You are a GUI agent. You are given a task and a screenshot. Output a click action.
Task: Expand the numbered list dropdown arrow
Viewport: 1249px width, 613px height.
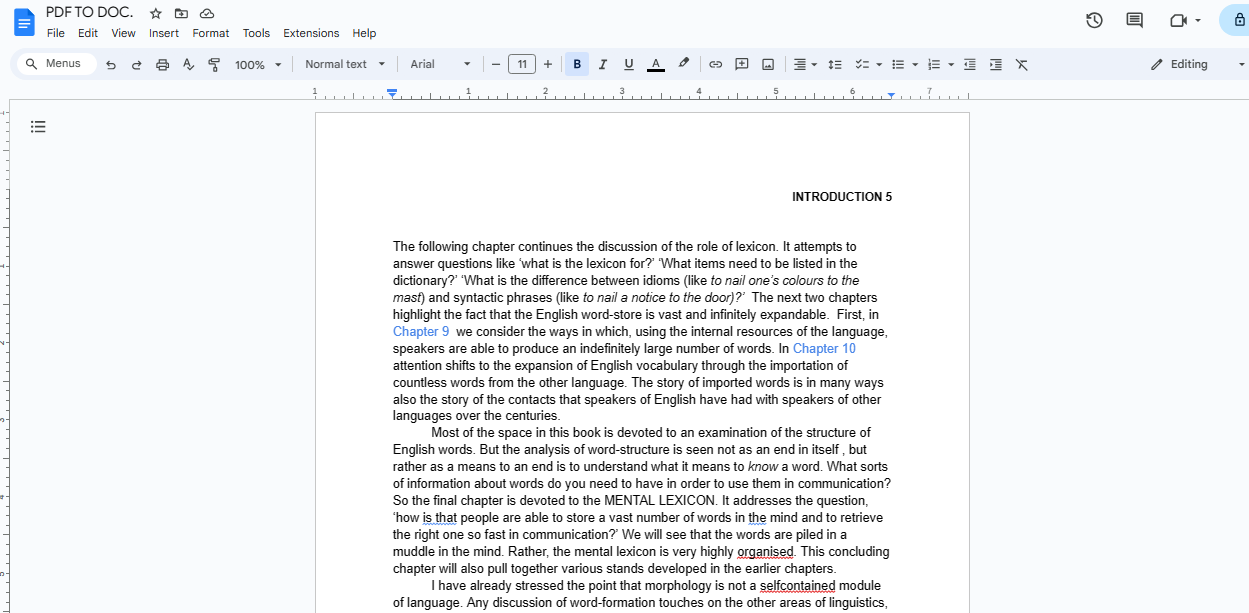coord(951,64)
